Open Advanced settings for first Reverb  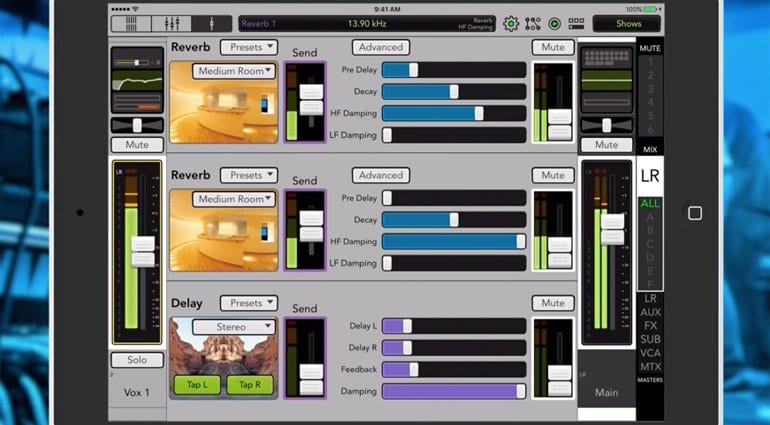point(381,47)
